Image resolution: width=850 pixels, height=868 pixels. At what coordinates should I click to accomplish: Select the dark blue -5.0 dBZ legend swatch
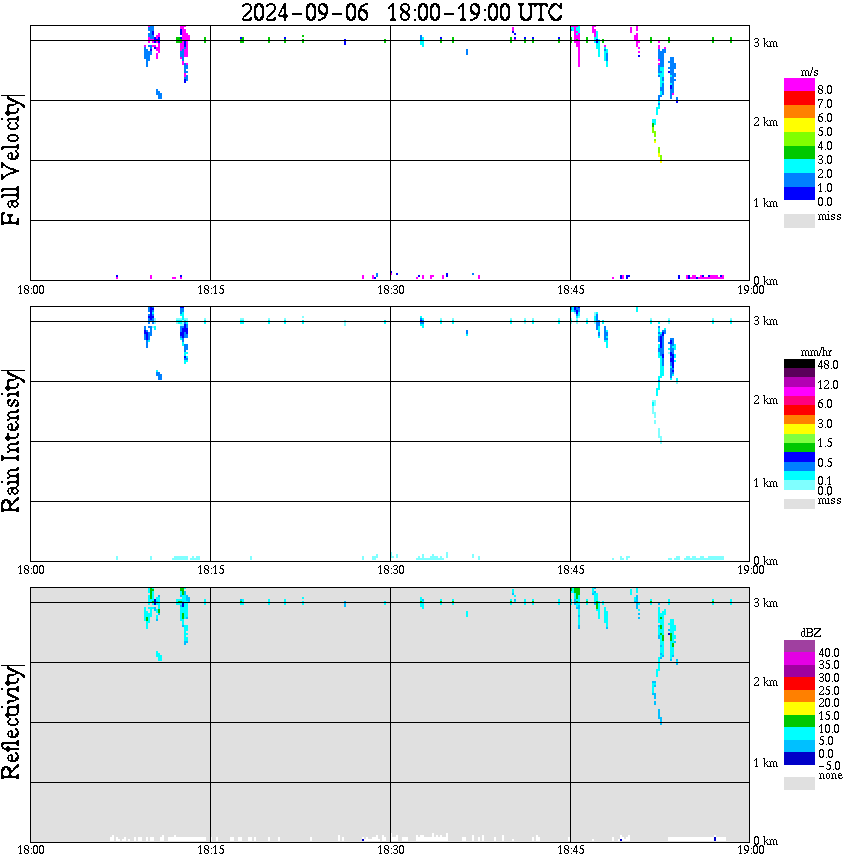(799, 759)
